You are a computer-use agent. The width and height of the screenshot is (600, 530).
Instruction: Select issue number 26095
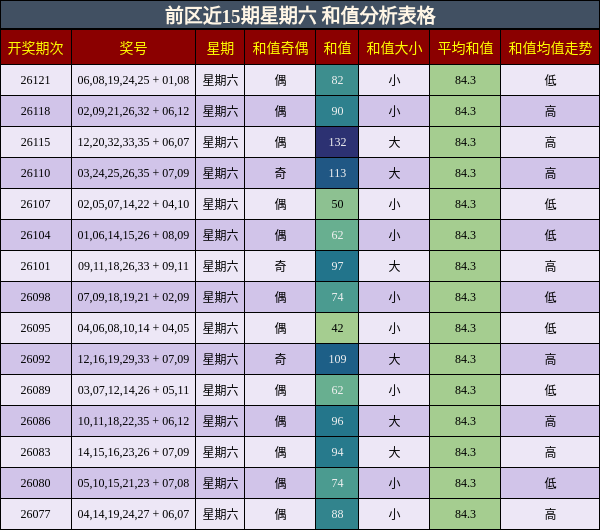(36, 328)
